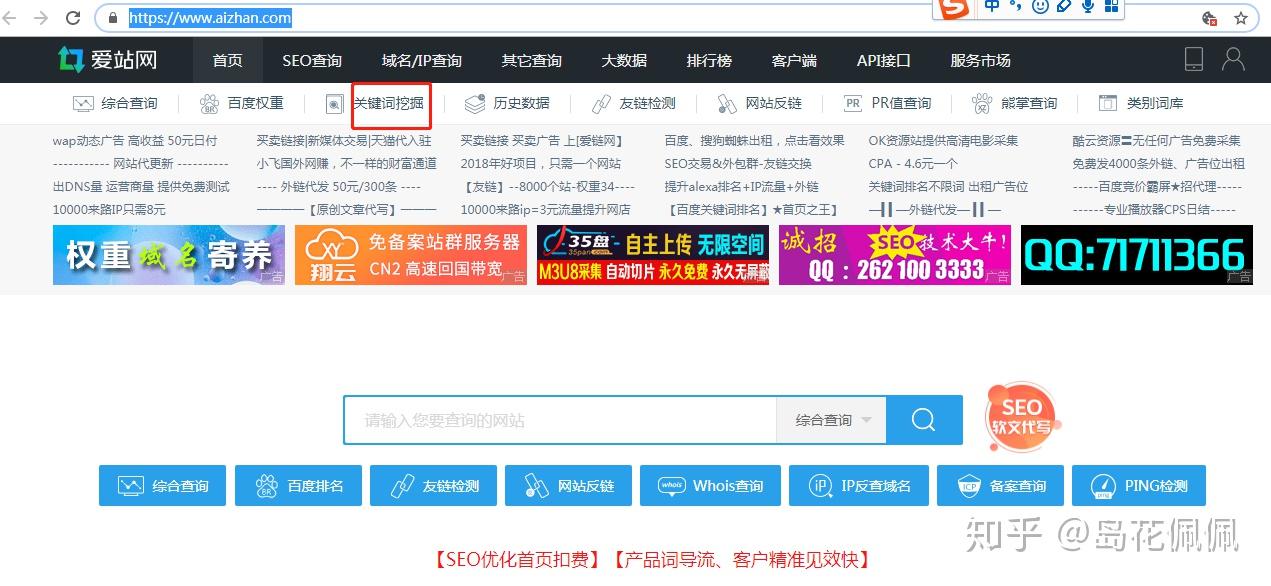The image size is (1271, 586).
Task: Click the 爱站网 logo
Action: click(x=107, y=60)
